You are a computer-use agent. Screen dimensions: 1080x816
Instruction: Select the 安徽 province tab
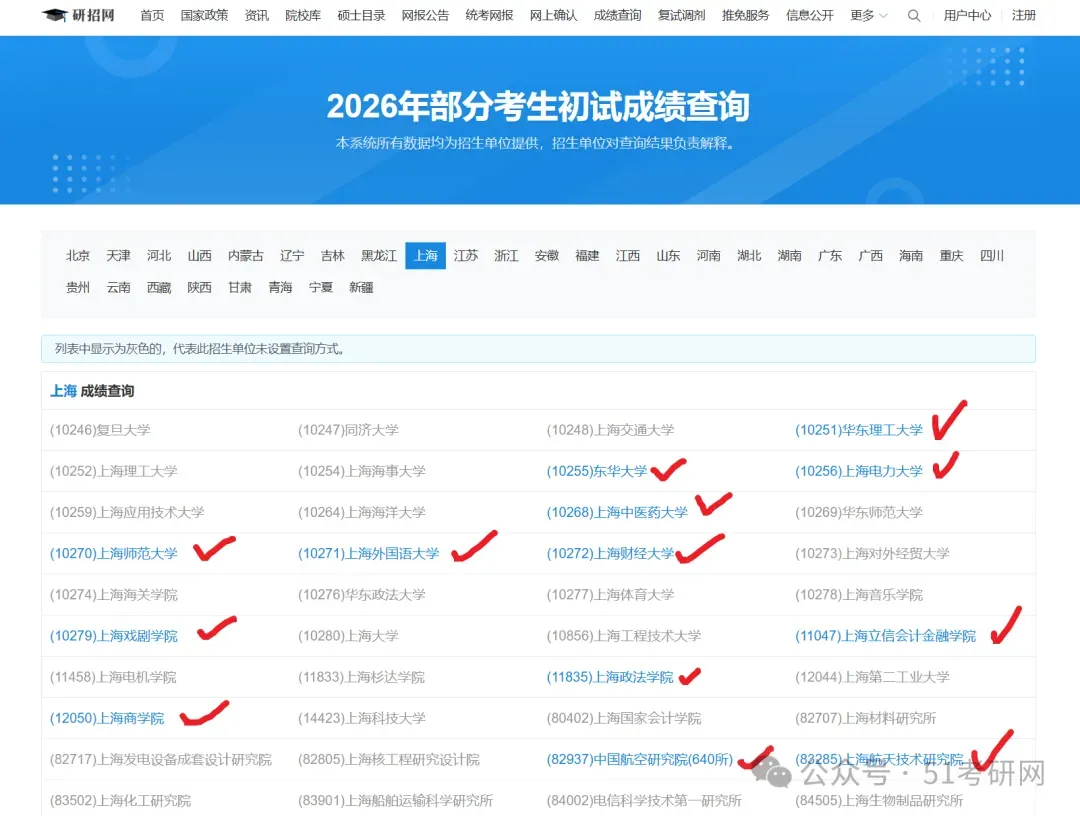547,255
